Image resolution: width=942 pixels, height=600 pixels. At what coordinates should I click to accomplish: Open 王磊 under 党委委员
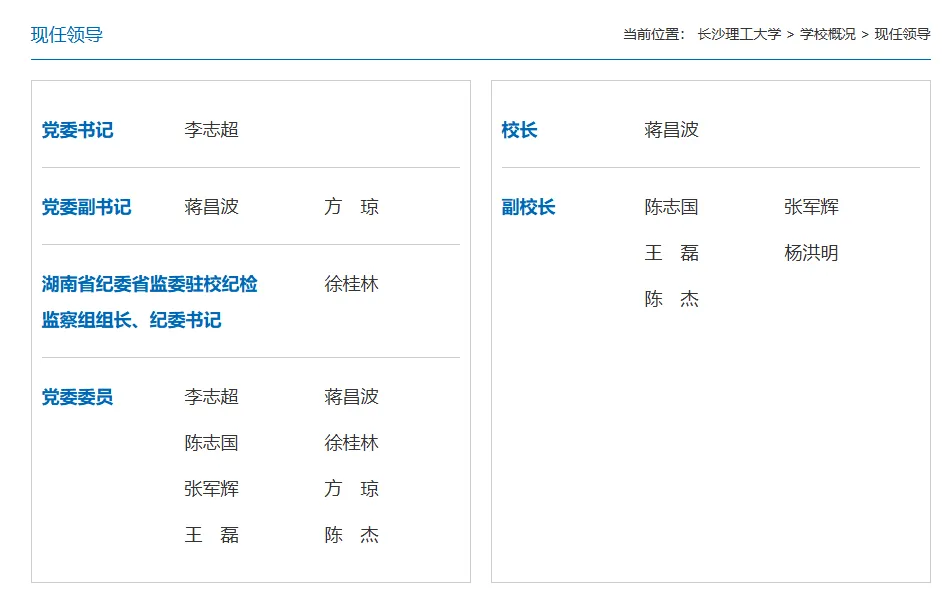point(211,535)
